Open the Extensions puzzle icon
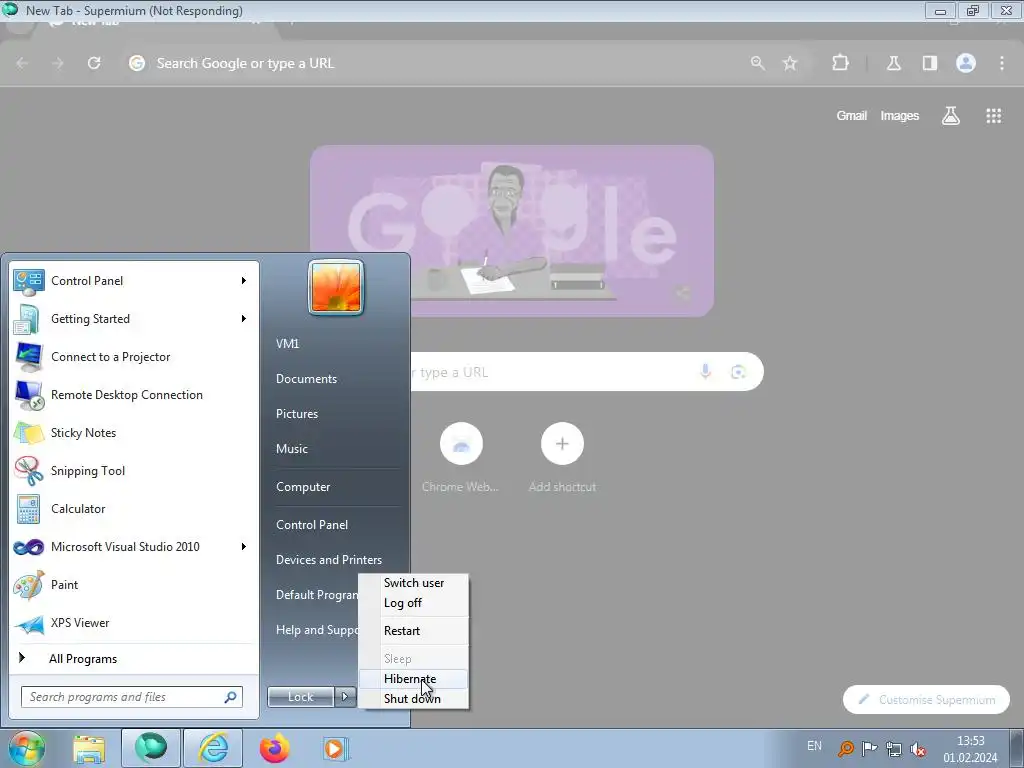 click(840, 63)
